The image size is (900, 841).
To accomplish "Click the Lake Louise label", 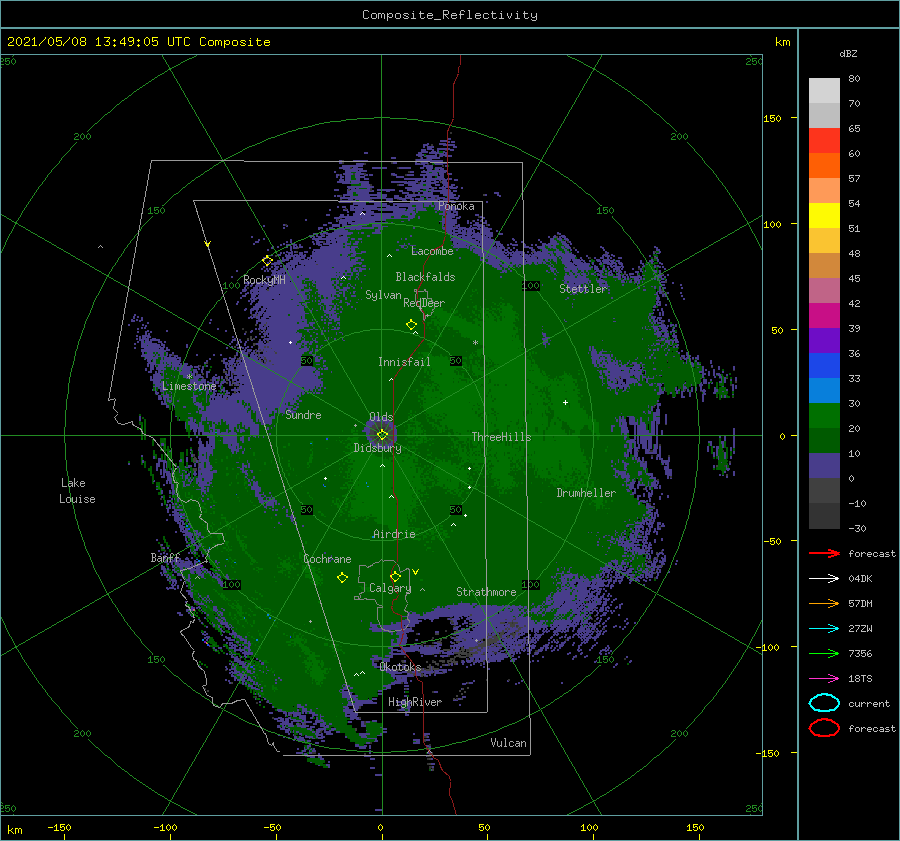I will 77,491.
